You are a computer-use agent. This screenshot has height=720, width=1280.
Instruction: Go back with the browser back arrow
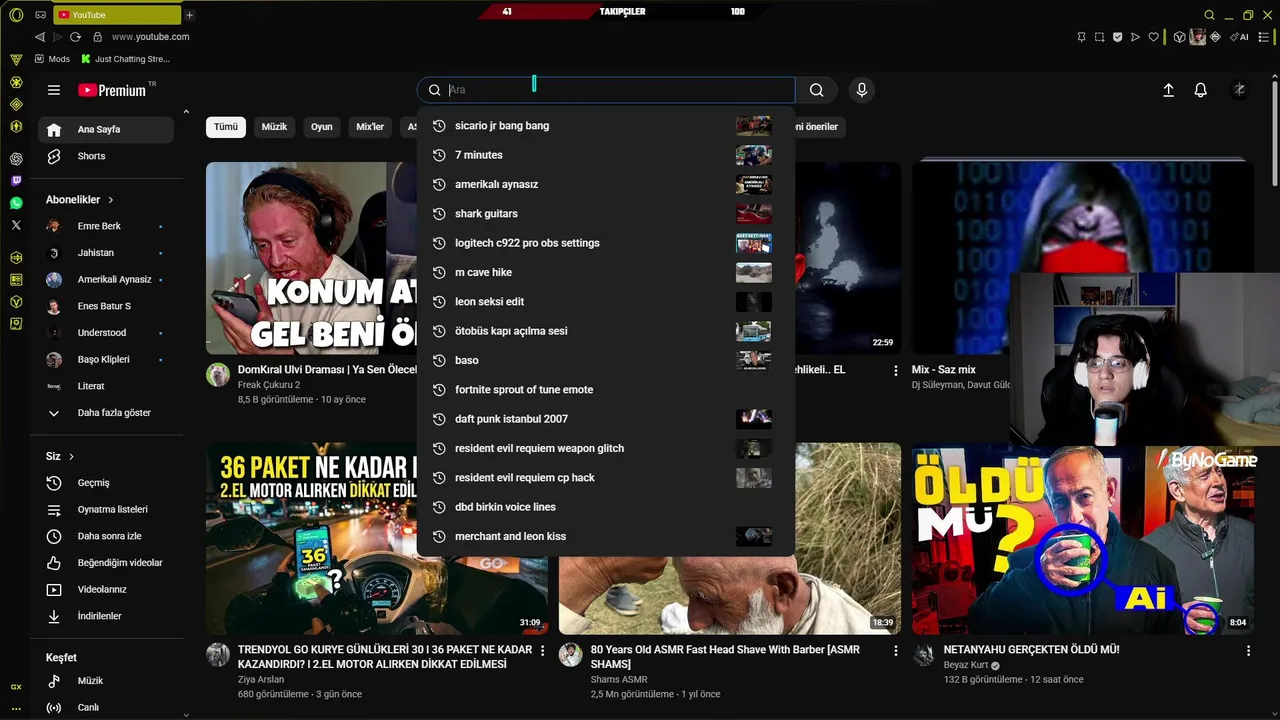39,37
